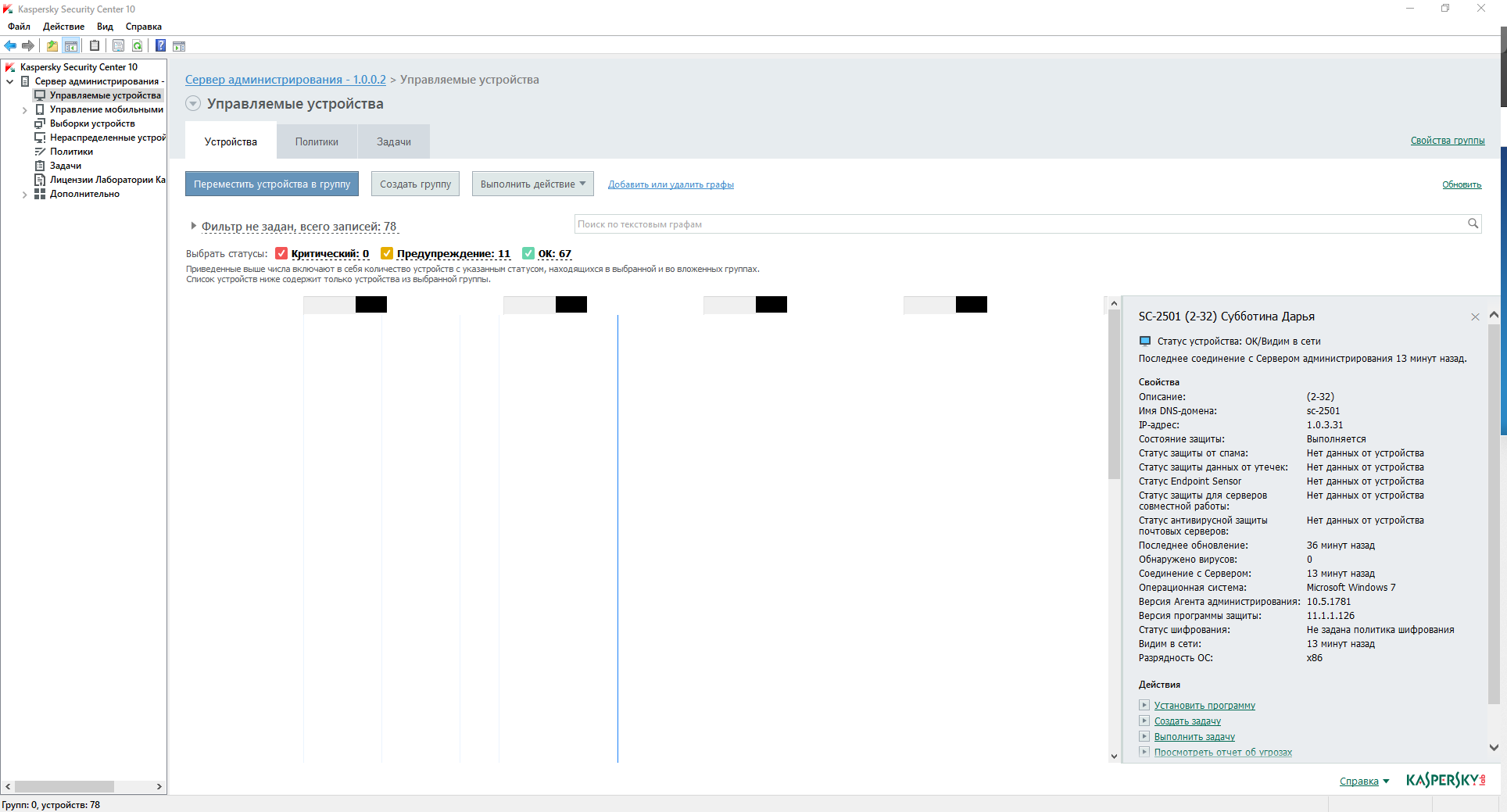
Task: Click the icon beside Нераспределенные устройства
Action: click(40, 138)
